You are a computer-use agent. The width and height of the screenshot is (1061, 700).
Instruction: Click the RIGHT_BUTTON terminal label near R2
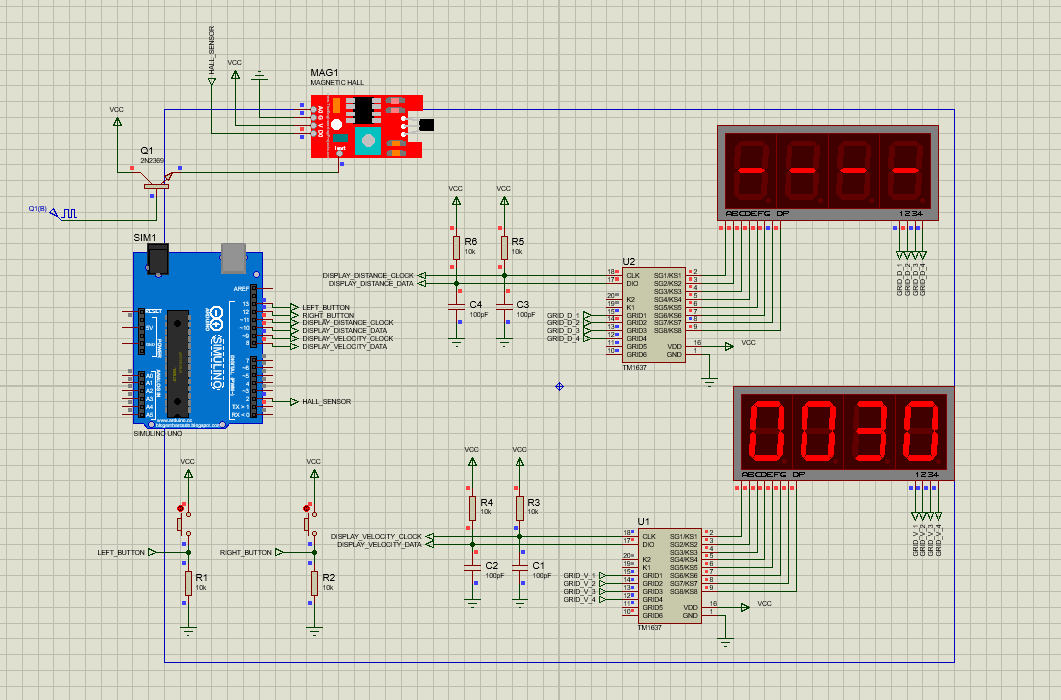coord(246,552)
